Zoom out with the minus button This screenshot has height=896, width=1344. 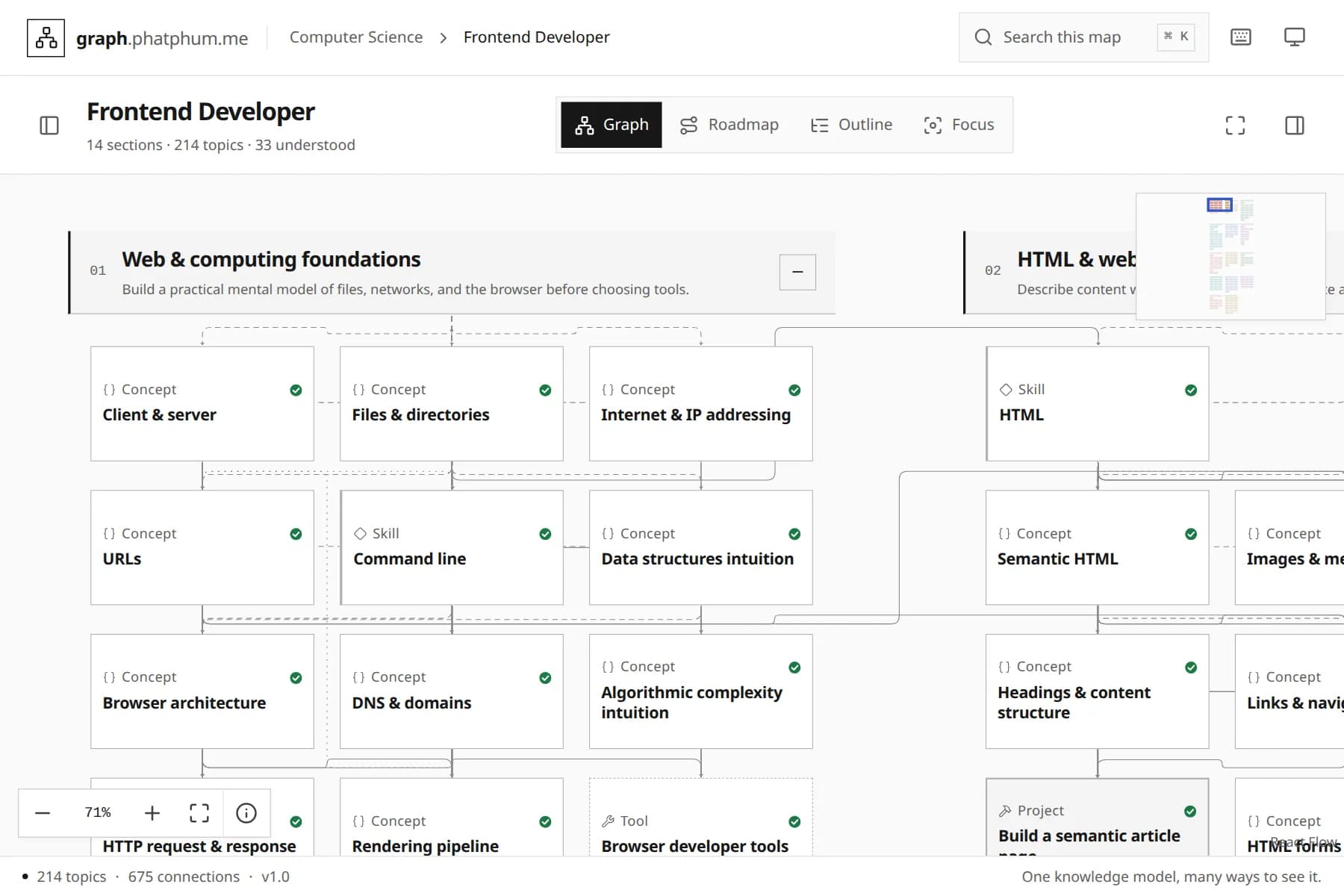tap(43, 812)
